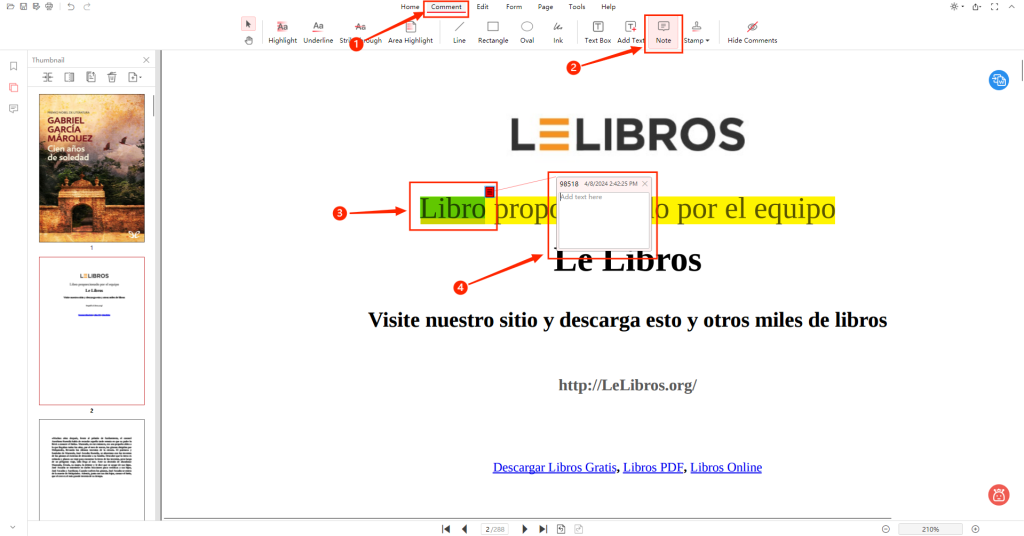Select the Oval shape tool
Screen dimensions: 1024x536
point(527,33)
